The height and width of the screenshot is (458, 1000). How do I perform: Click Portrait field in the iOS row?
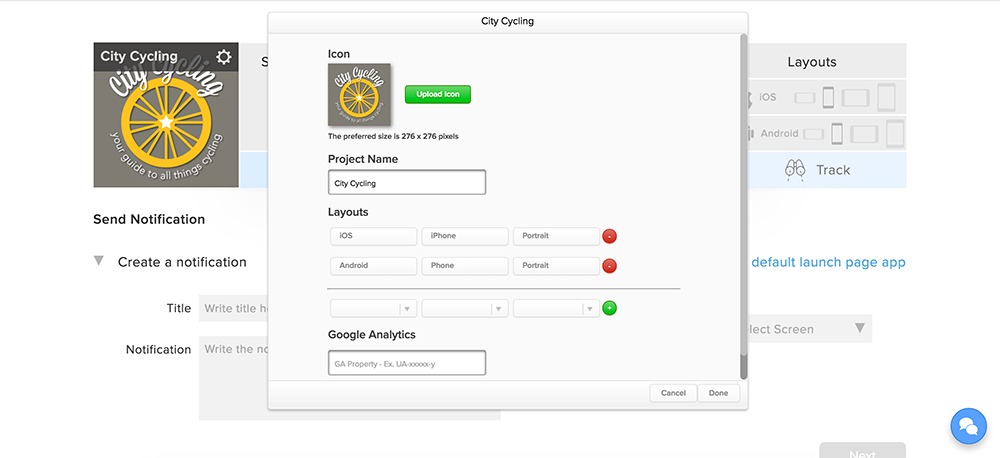(556, 236)
